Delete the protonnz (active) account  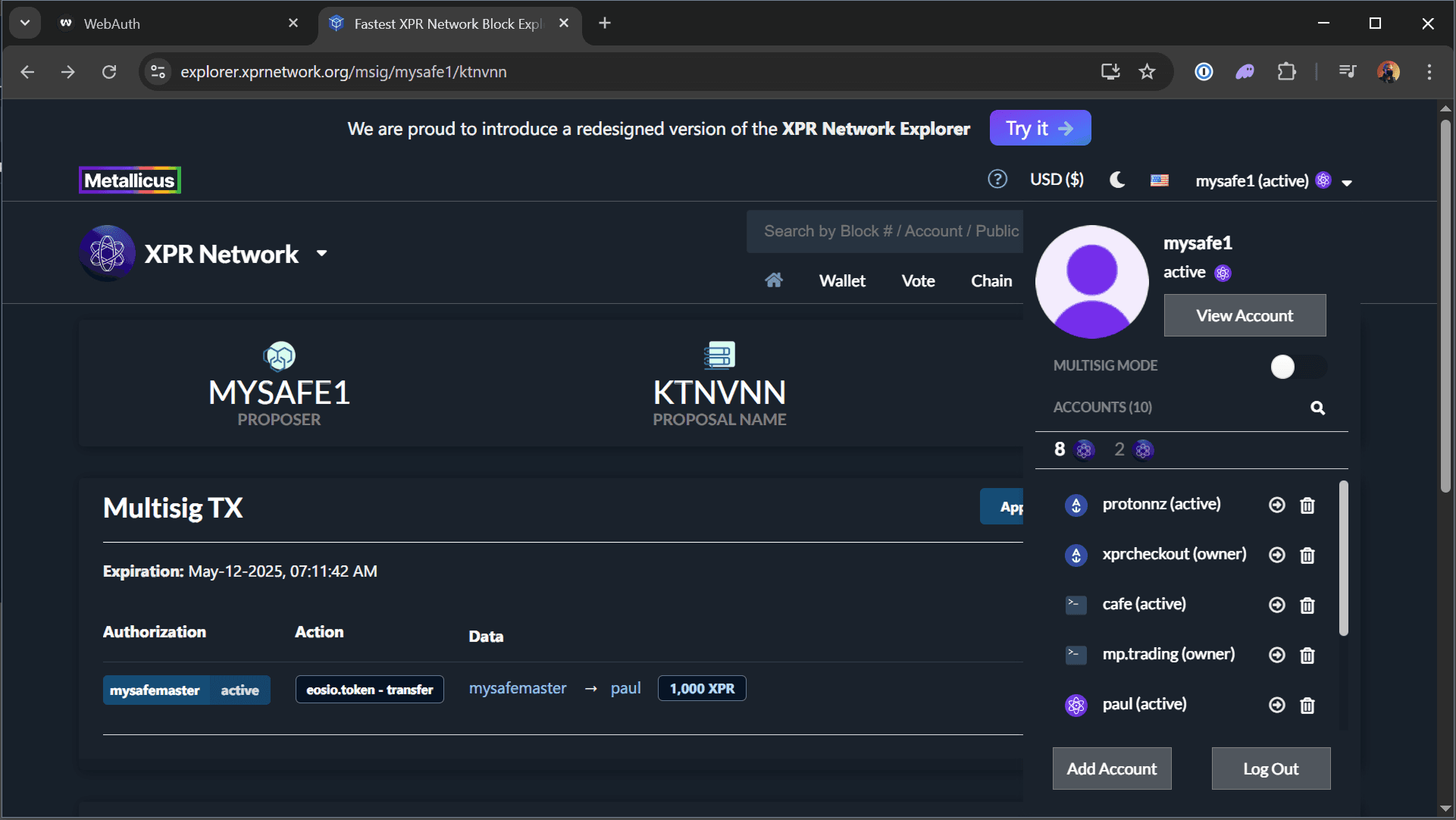click(x=1307, y=505)
